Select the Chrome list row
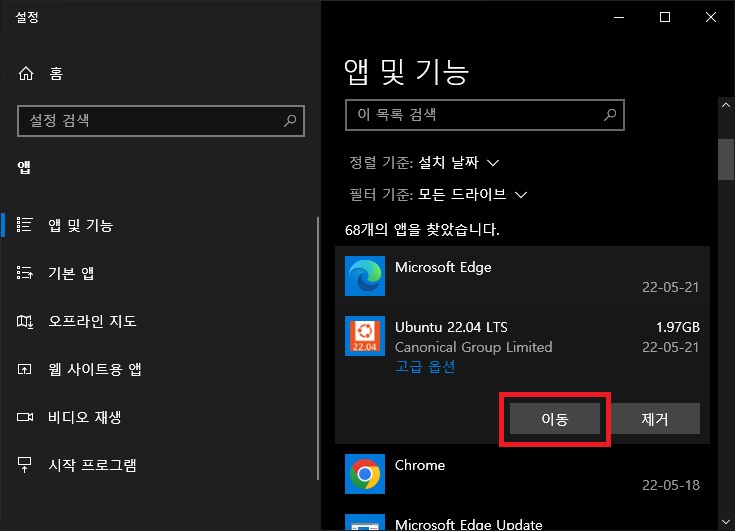Viewport: 735px width, 531px height. pos(522,474)
